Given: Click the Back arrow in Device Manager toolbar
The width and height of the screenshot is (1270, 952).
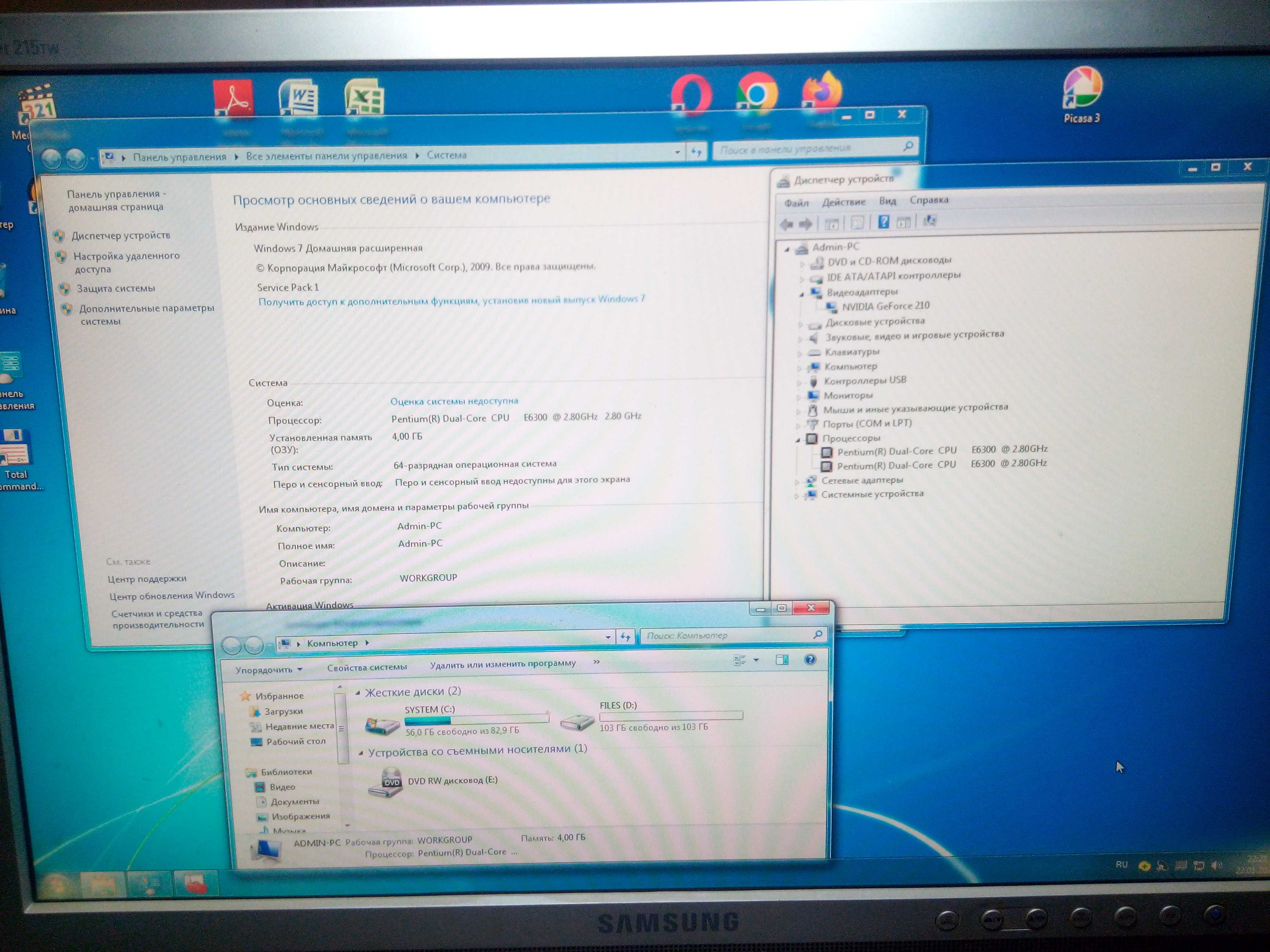Looking at the screenshot, I should coord(786,224).
